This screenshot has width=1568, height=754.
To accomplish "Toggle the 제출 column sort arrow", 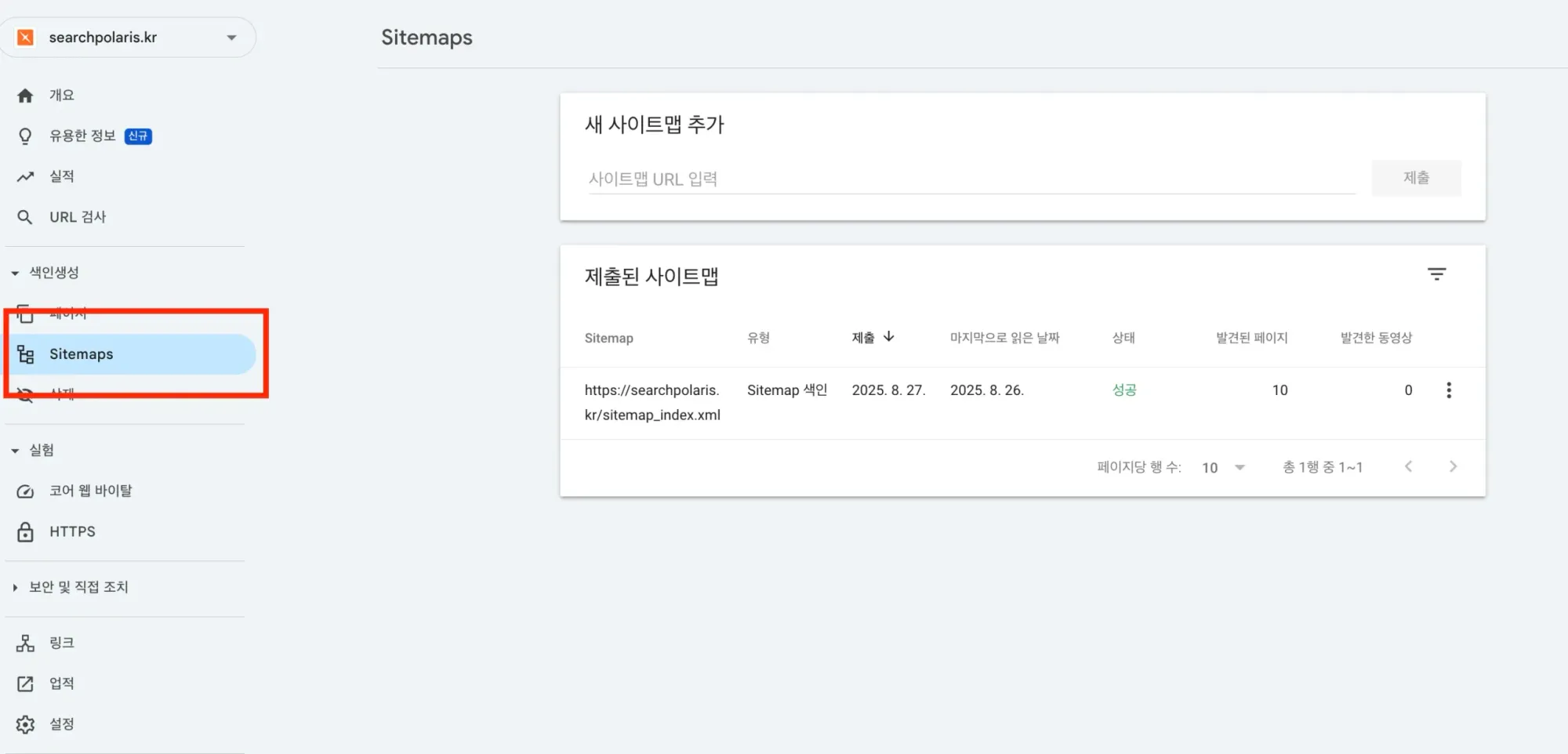I will [x=889, y=336].
